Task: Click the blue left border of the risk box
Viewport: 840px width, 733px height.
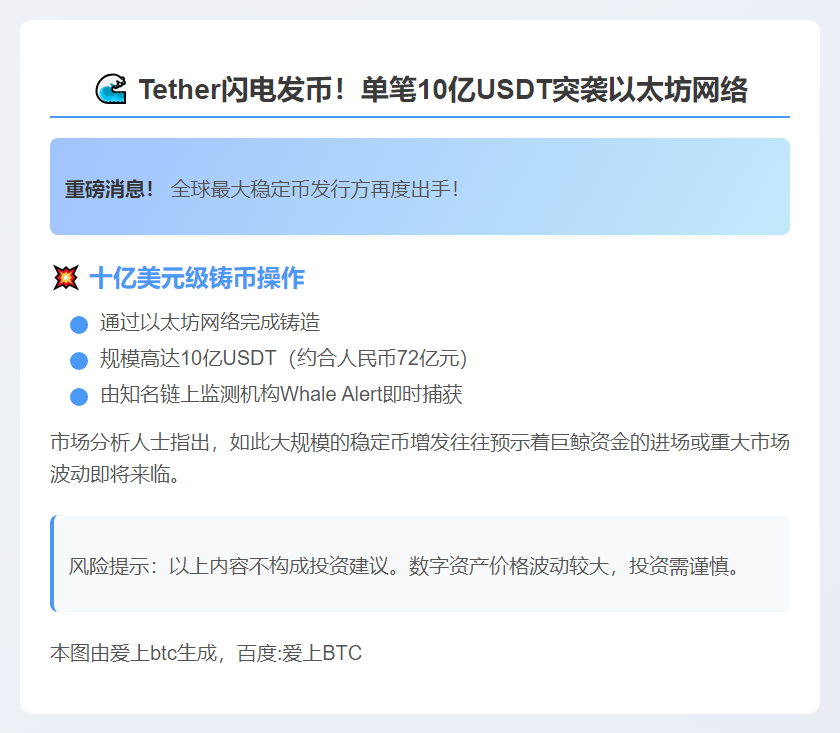Action: (52, 562)
